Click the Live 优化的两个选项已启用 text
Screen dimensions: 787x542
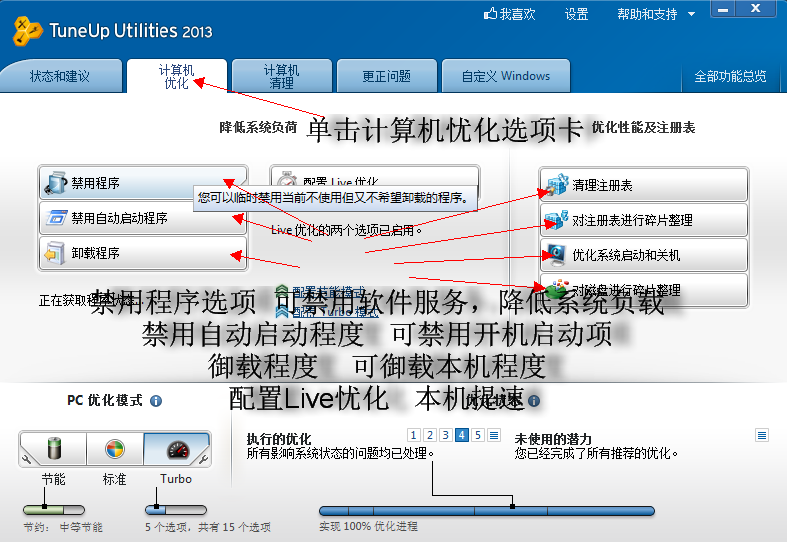coord(346,230)
